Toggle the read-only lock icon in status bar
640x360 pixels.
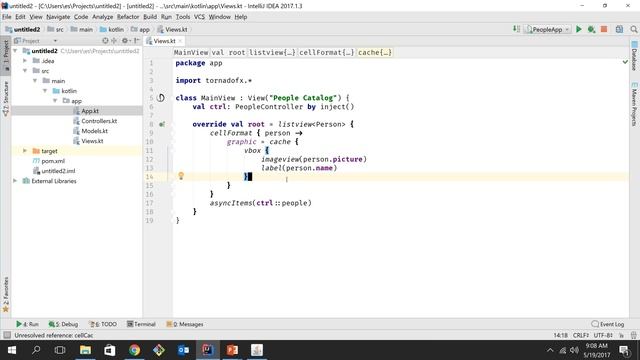622,335
